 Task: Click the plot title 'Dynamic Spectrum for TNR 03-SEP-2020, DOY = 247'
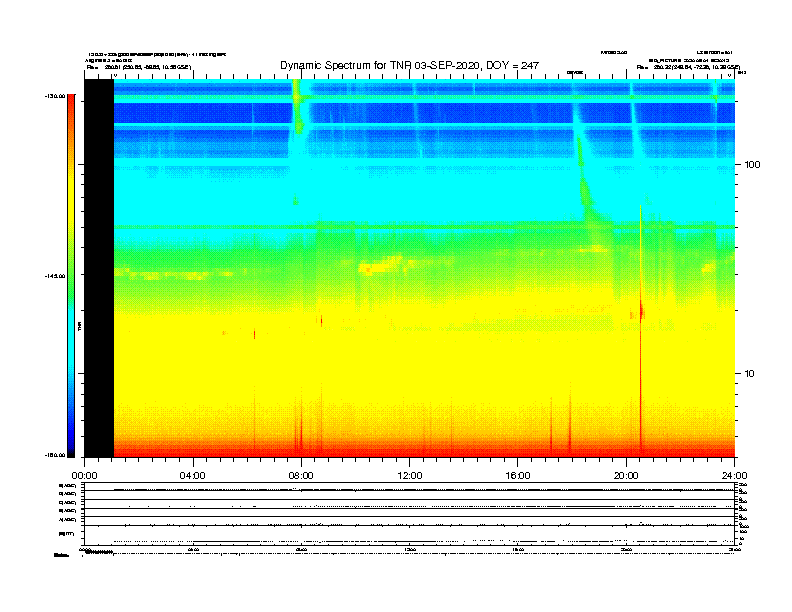(x=409, y=65)
